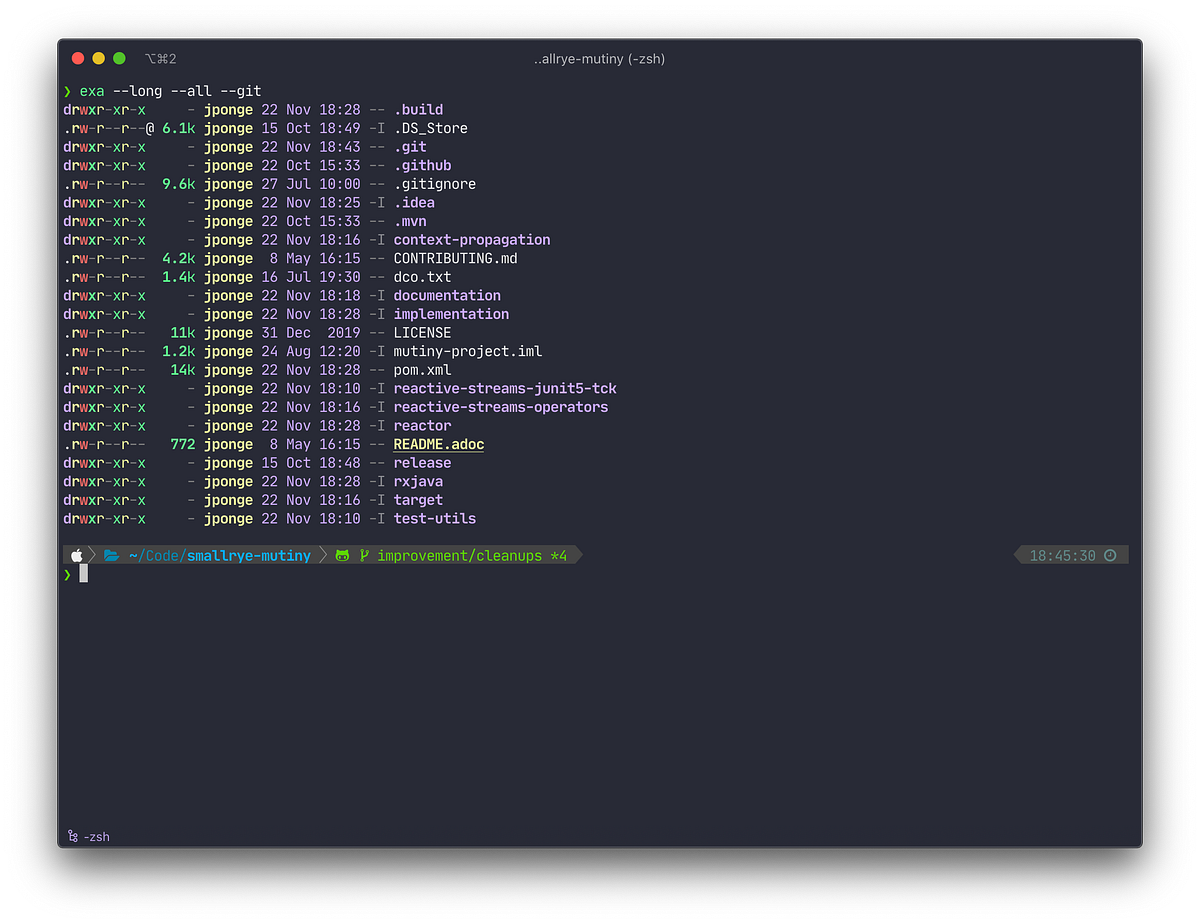This screenshot has width=1200, height=924.
Task: Click the 18:45:30 timestamp segment
Action: coord(1062,554)
